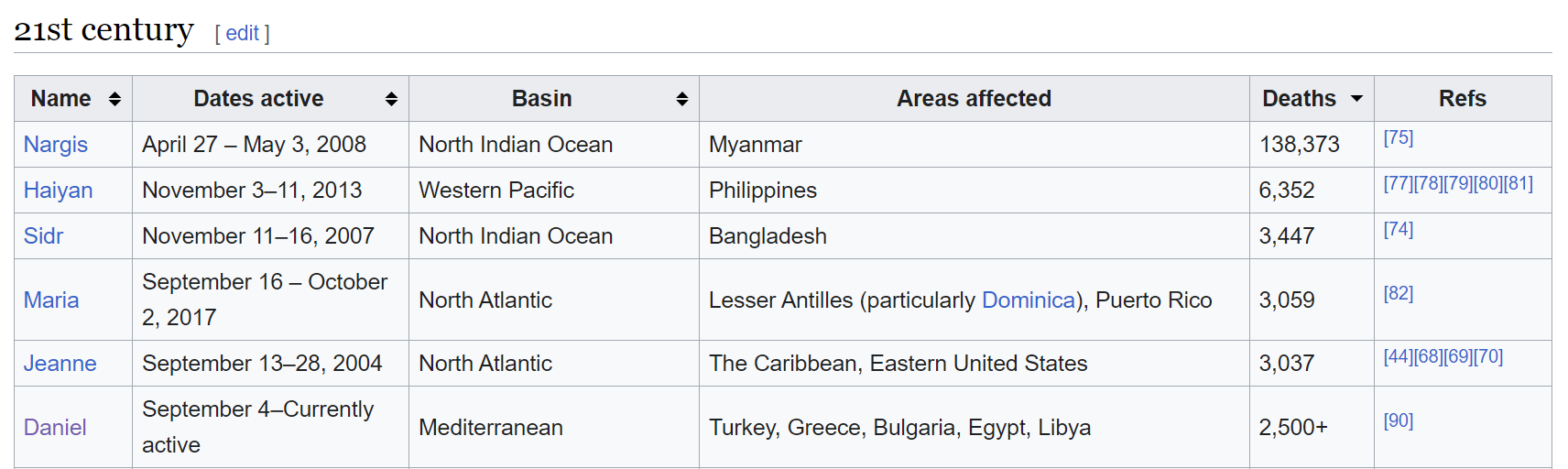1568x469 pixels.
Task: Follow the Sidr cyclone link
Action: tap(44, 236)
